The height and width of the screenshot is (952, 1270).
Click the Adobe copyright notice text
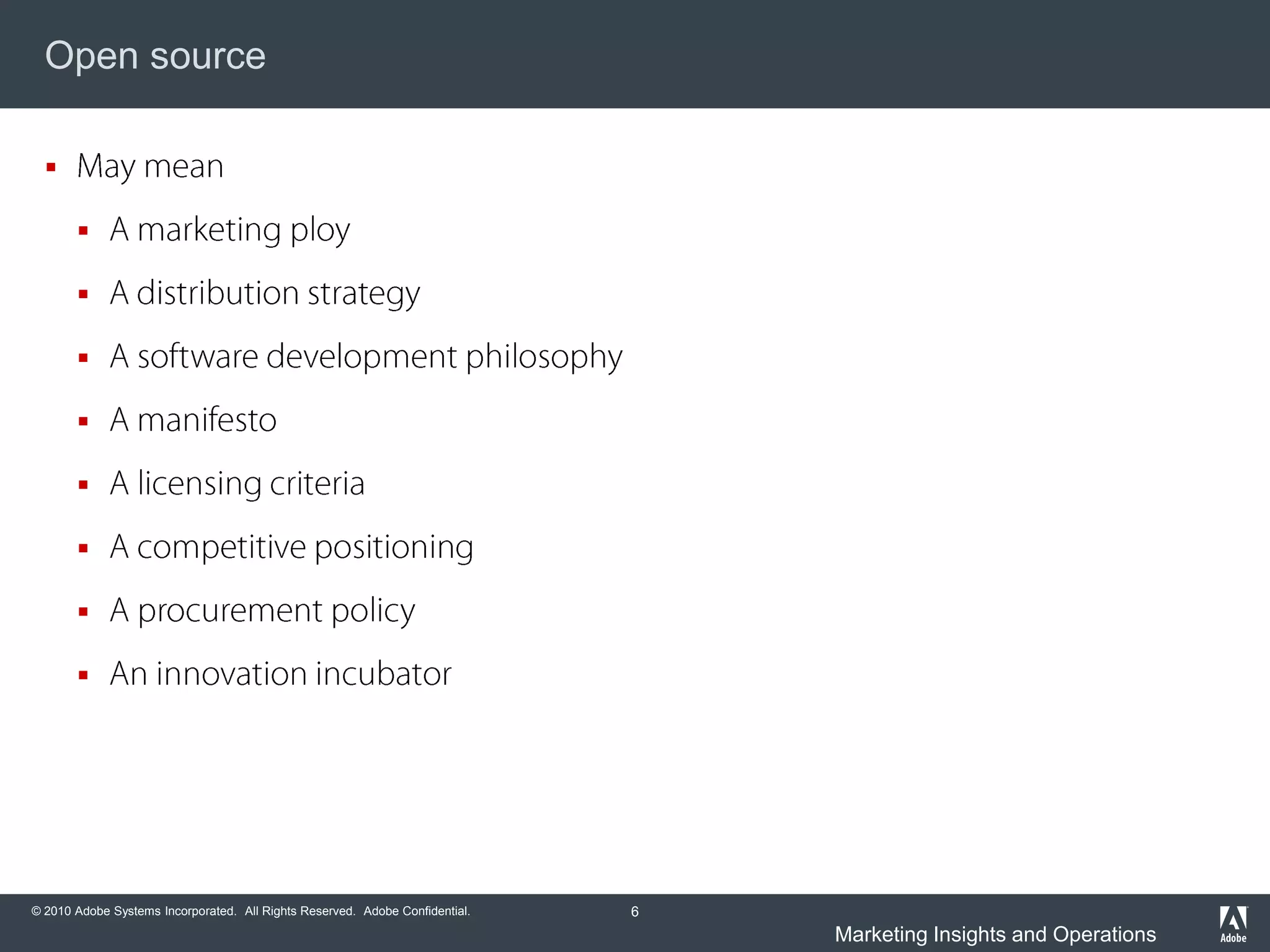pyautogui.click(x=251, y=911)
